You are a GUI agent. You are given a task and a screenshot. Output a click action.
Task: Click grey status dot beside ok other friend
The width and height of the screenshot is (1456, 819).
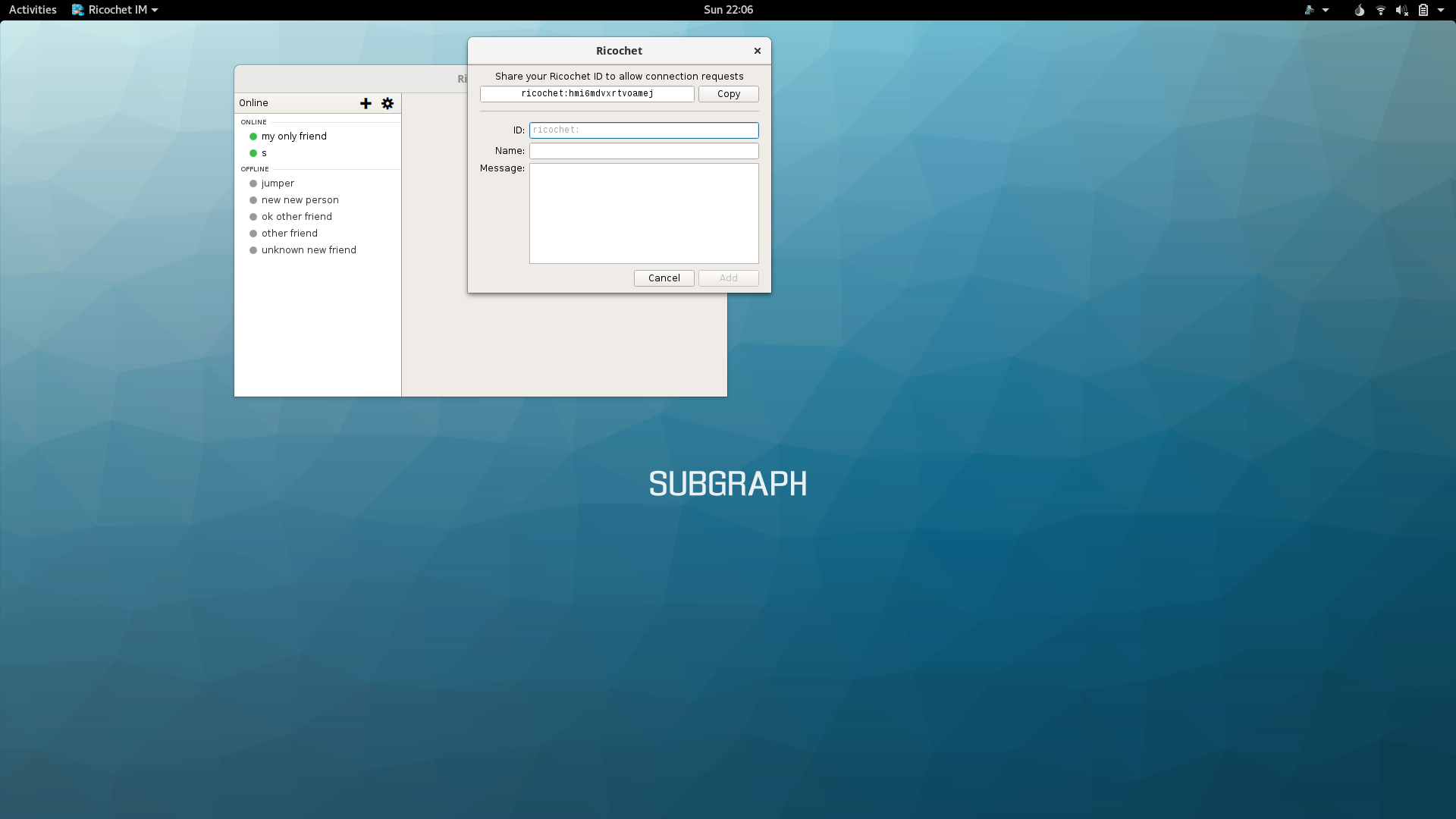click(253, 217)
